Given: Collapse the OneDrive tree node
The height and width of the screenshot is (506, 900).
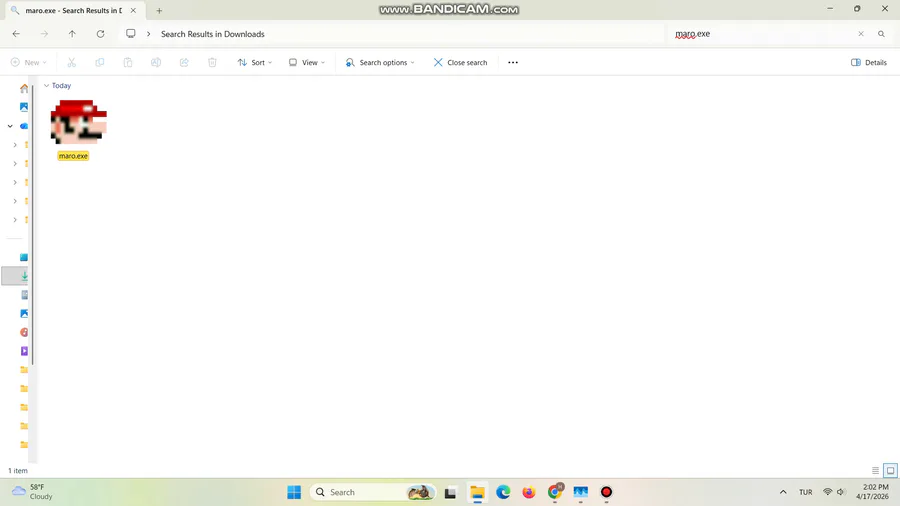Looking at the screenshot, I should click(x=10, y=126).
